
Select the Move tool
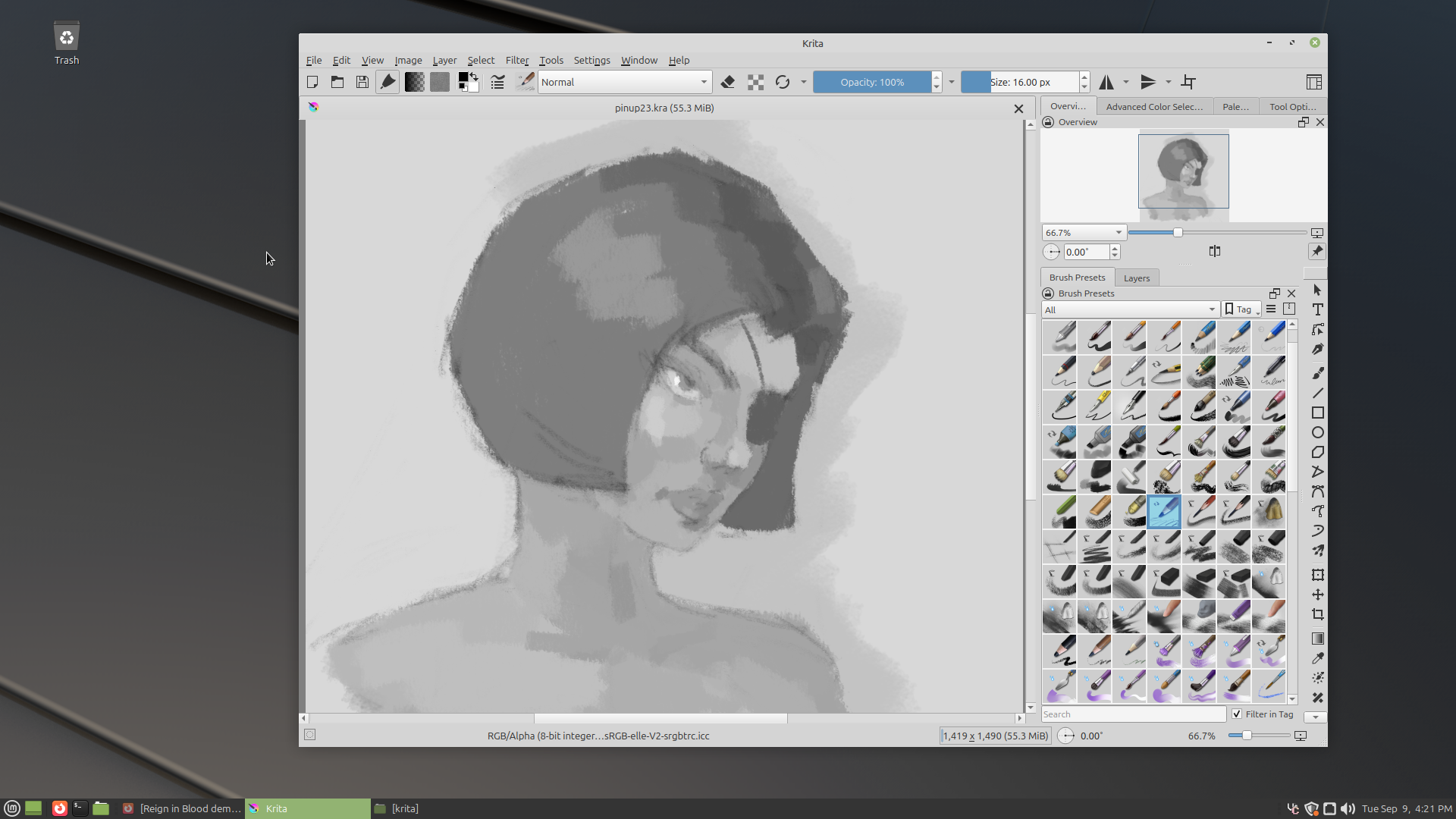1318,595
